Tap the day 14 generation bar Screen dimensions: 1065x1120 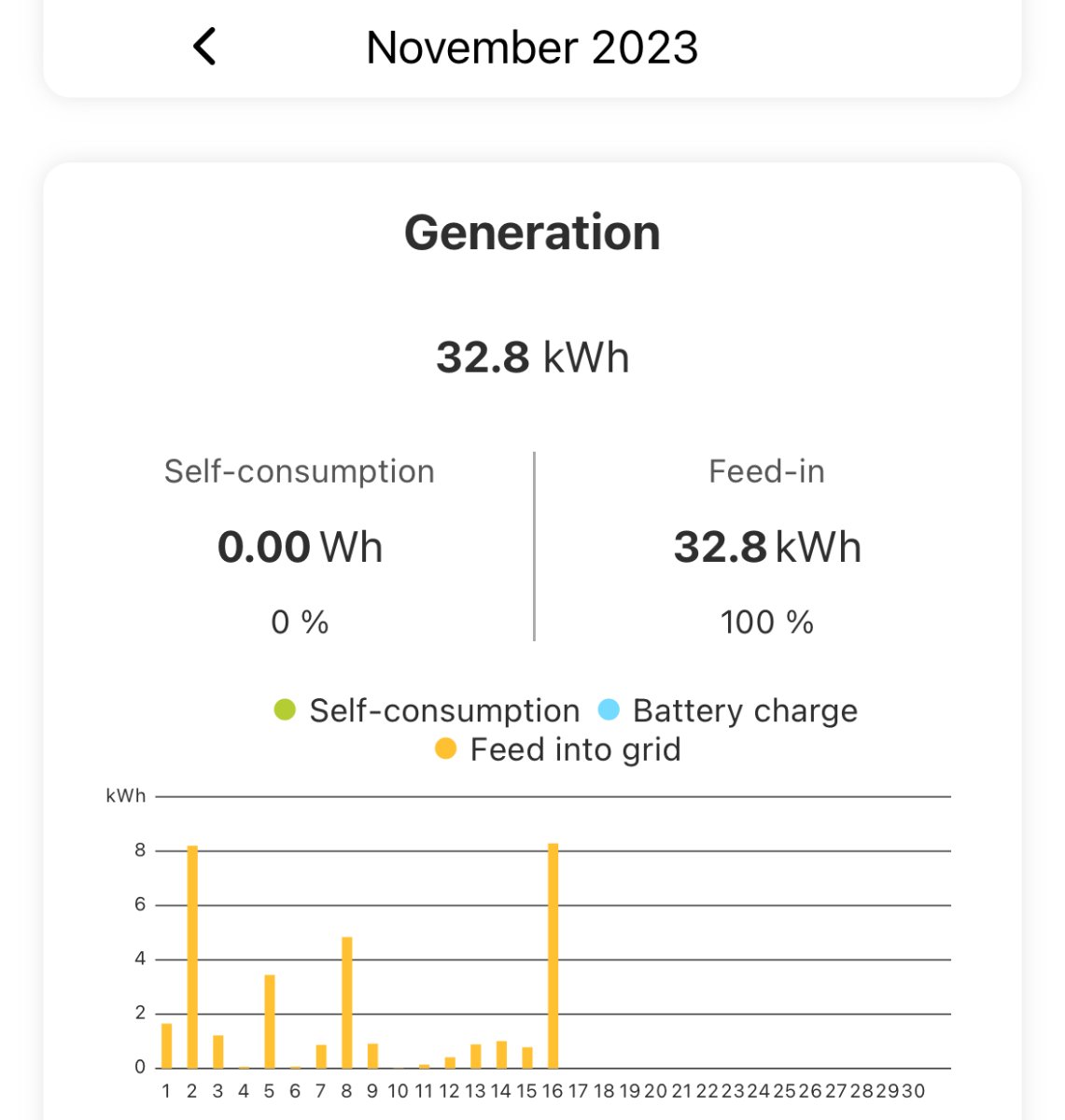501,1054
